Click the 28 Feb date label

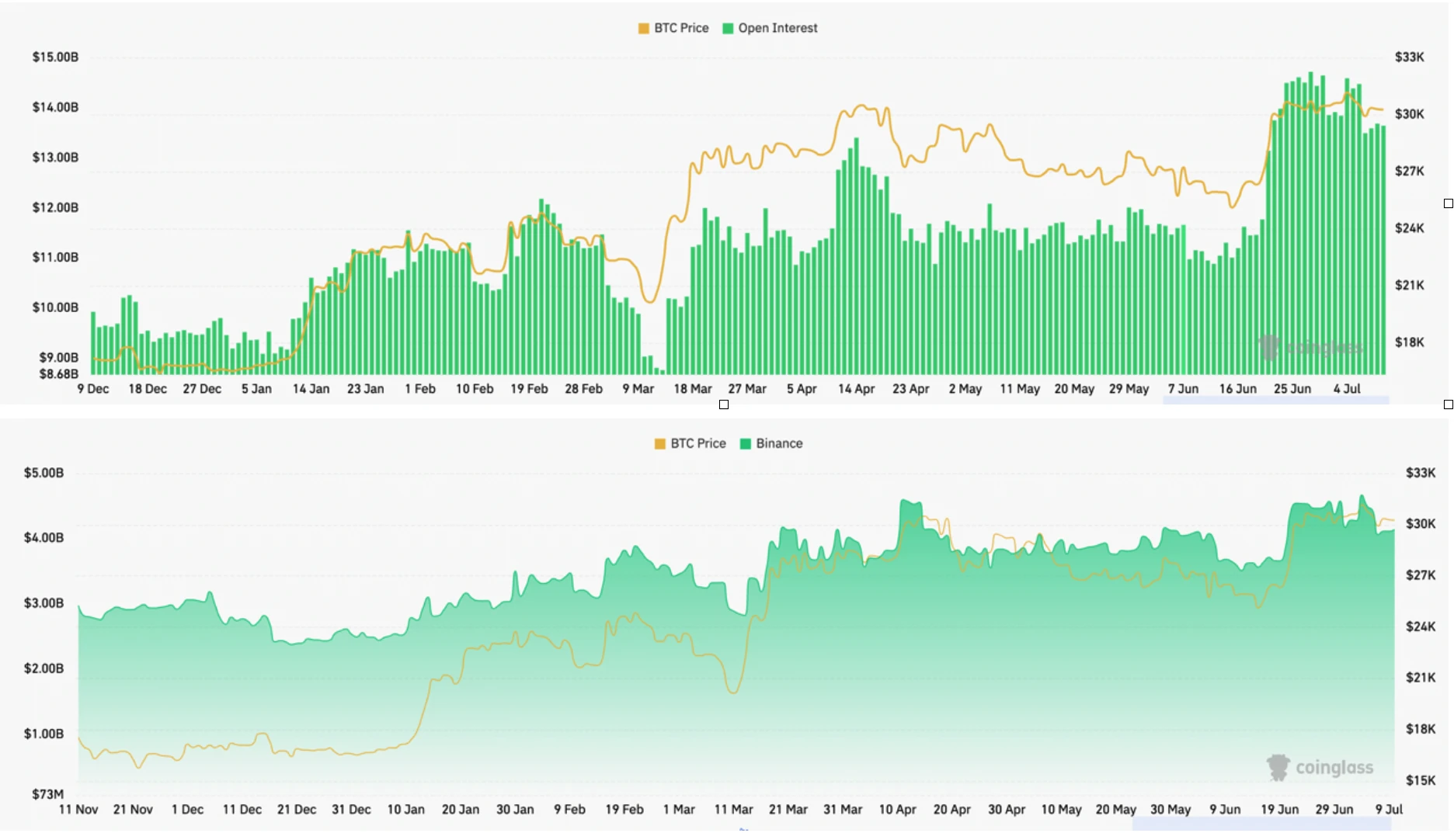pyautogui.click(x=583, y=389)
